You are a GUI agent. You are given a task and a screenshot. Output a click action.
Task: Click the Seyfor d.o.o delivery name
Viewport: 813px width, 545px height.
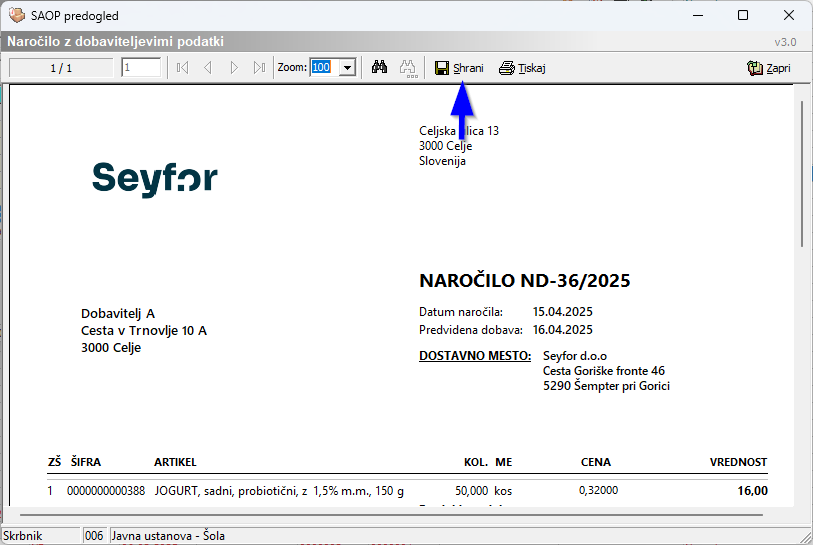[x=574, y=356]
